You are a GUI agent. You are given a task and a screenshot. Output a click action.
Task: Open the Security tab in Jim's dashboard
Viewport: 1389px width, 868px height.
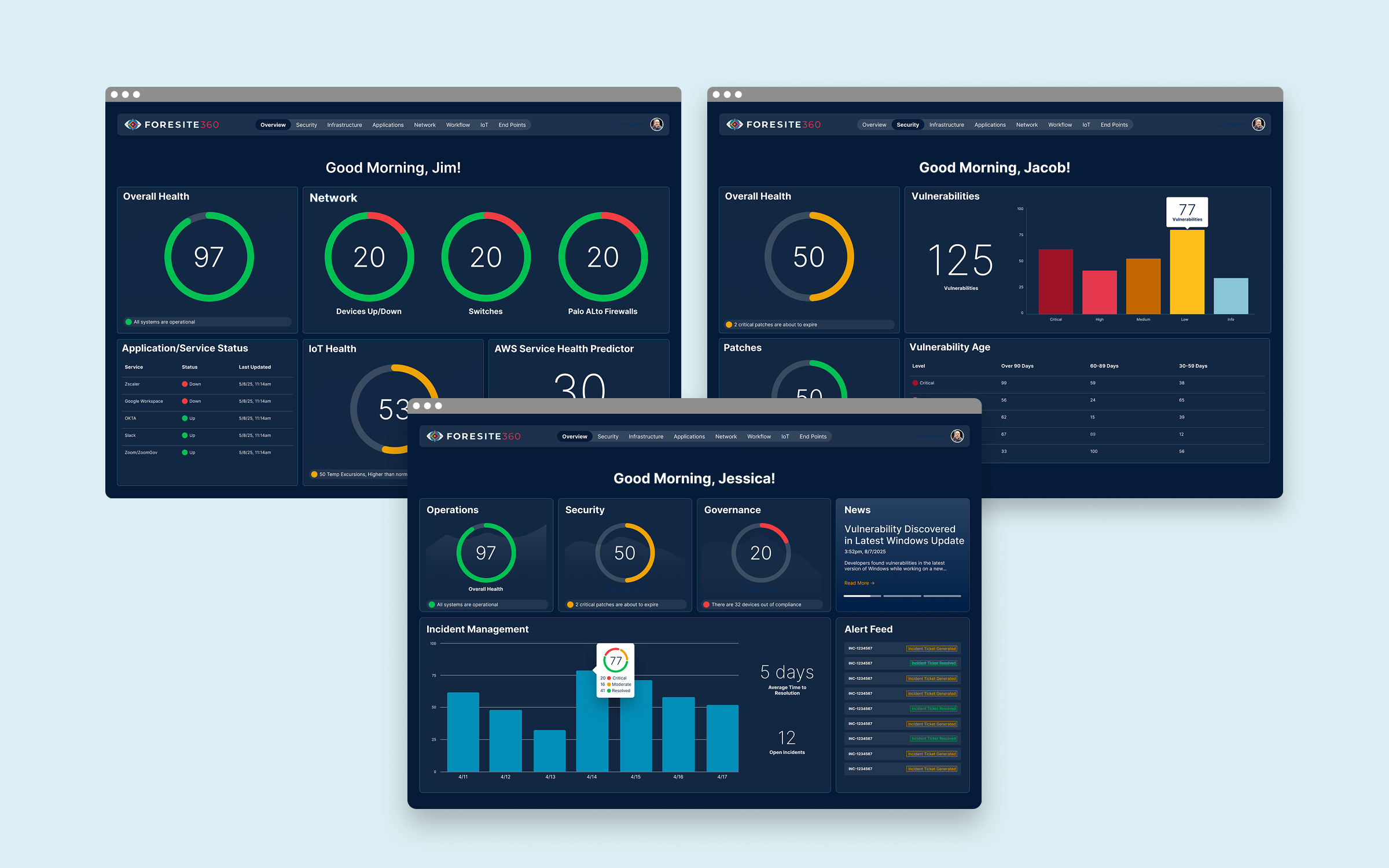click(306, 125)
